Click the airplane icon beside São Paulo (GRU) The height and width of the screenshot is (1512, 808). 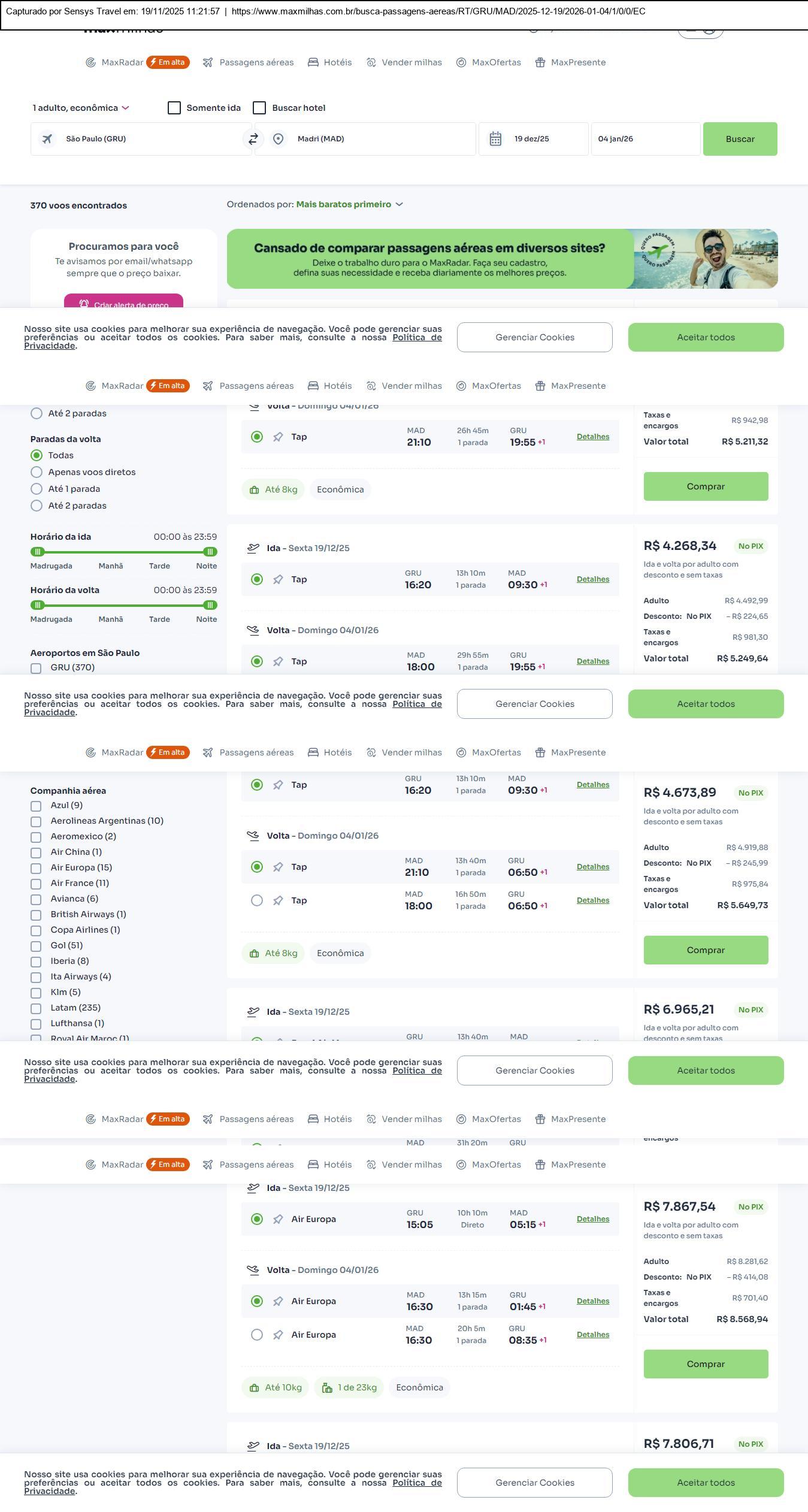(47, 139)
